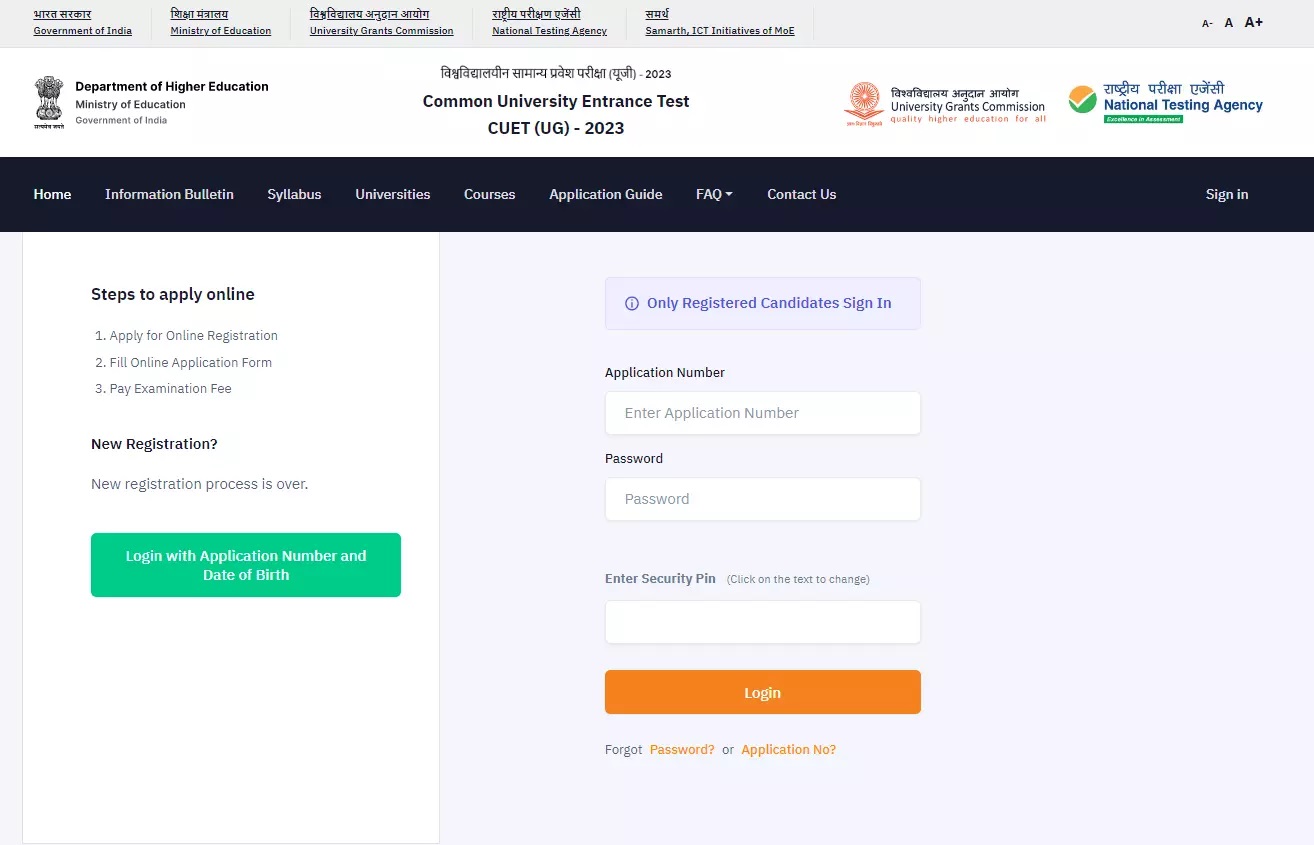Open the Contact Us menu item

pyautogui.click(x=802, y=194)
